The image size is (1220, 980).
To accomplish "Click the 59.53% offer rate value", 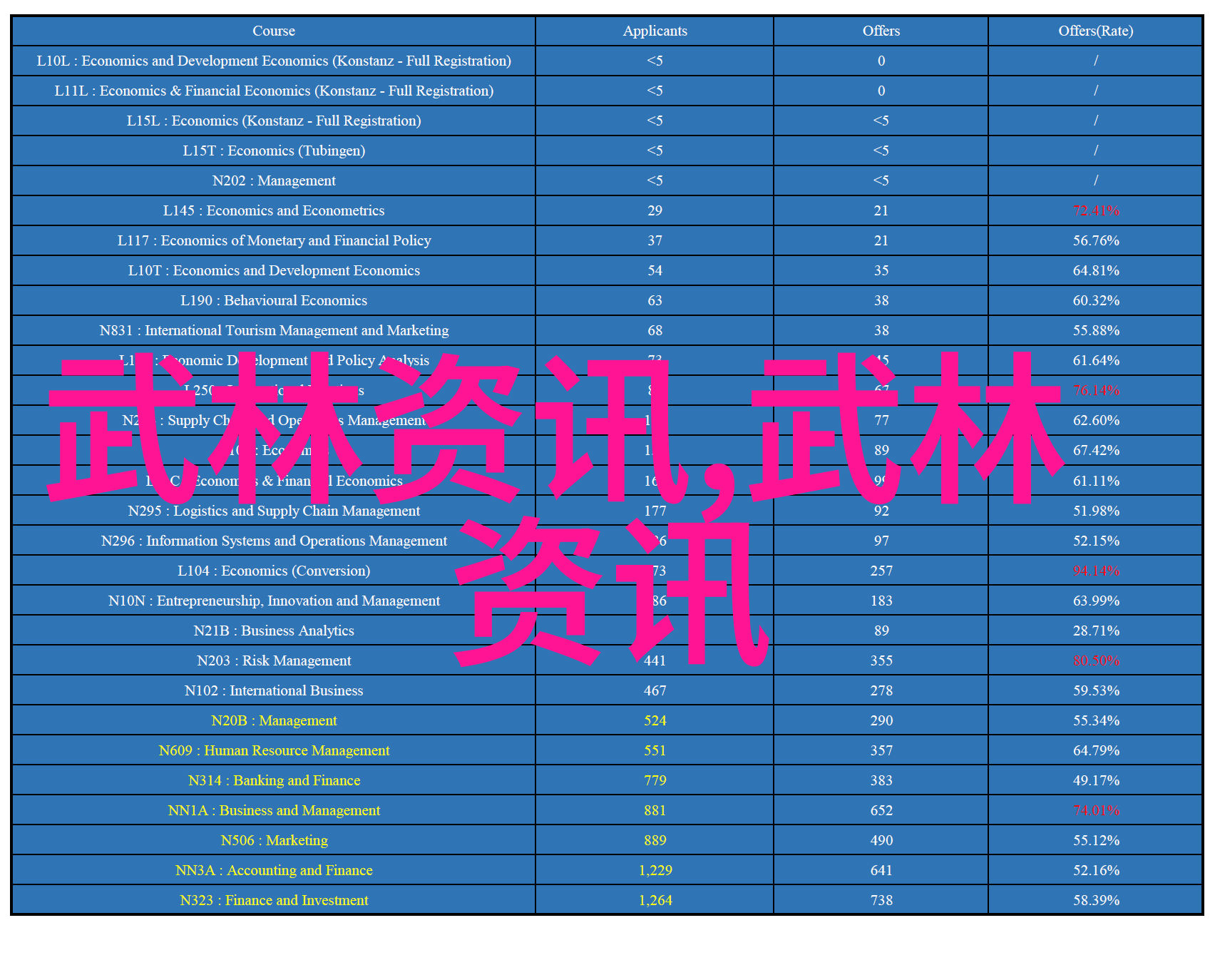I will tap(1096, 690).
